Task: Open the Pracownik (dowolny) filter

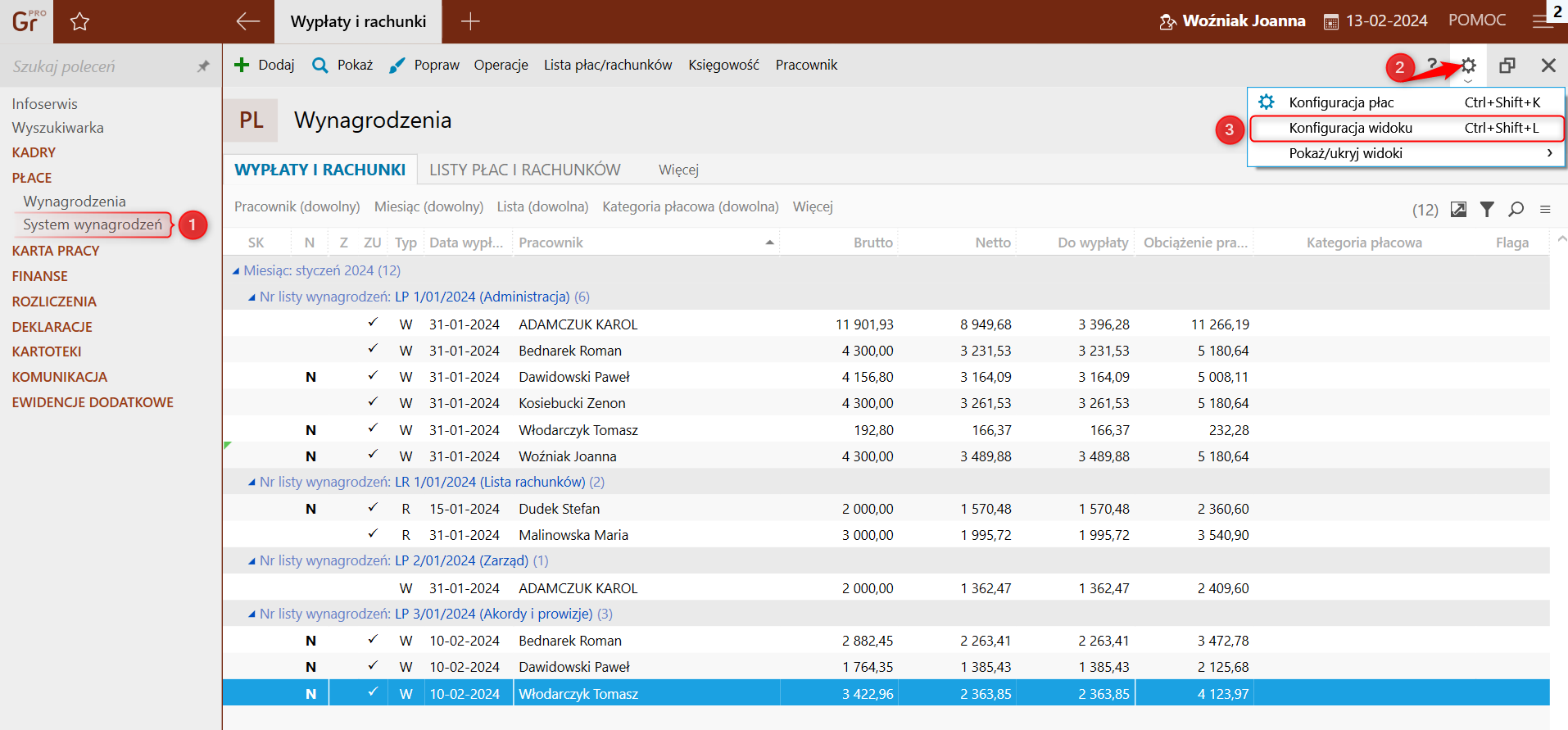Action: tap(297, 206)
